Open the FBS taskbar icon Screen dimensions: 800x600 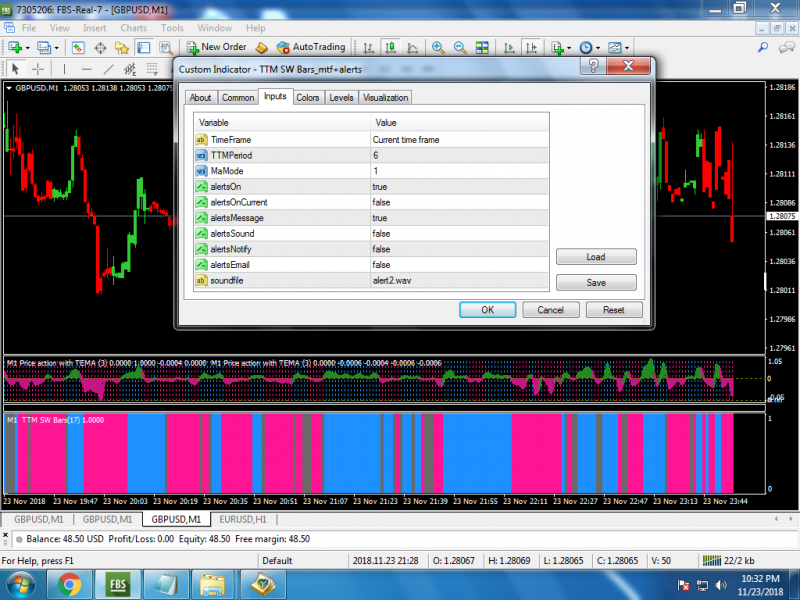pyautogui.click(x=118, y=585)
